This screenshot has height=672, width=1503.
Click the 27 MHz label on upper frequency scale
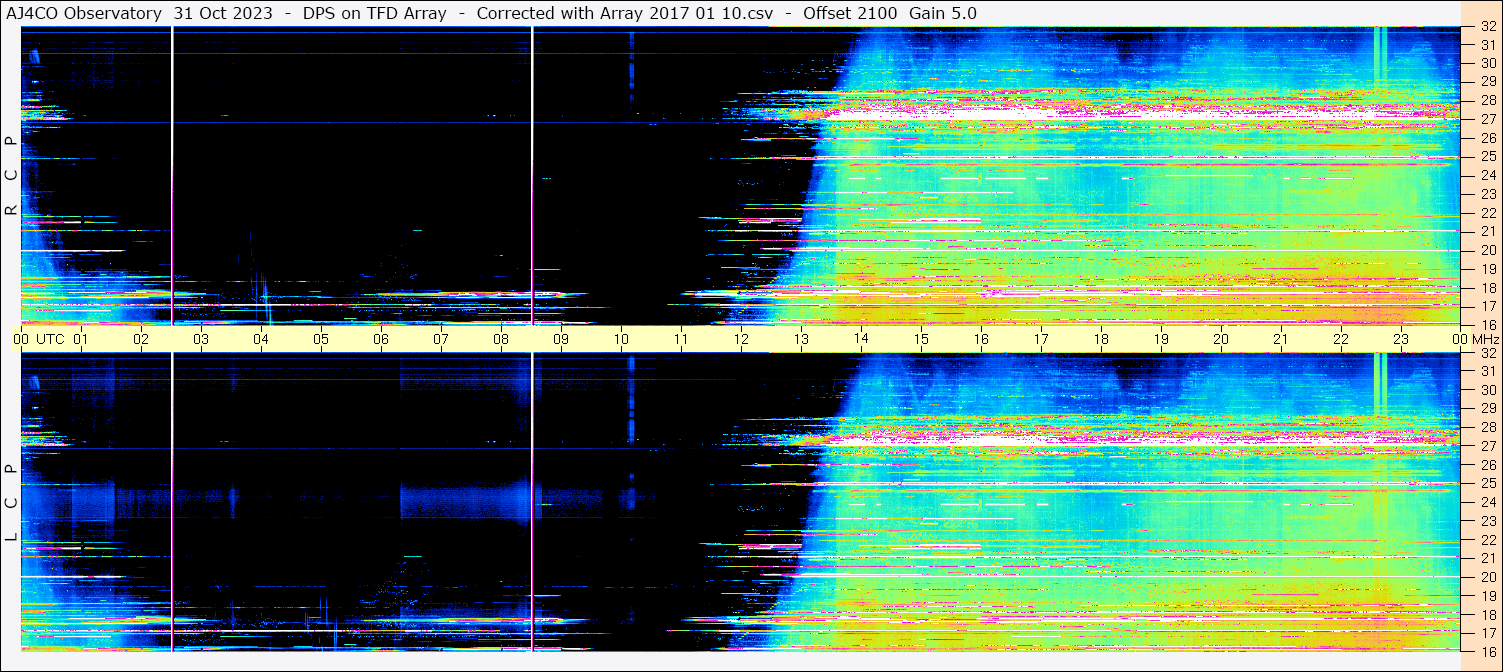click(x=1487, y=119)
